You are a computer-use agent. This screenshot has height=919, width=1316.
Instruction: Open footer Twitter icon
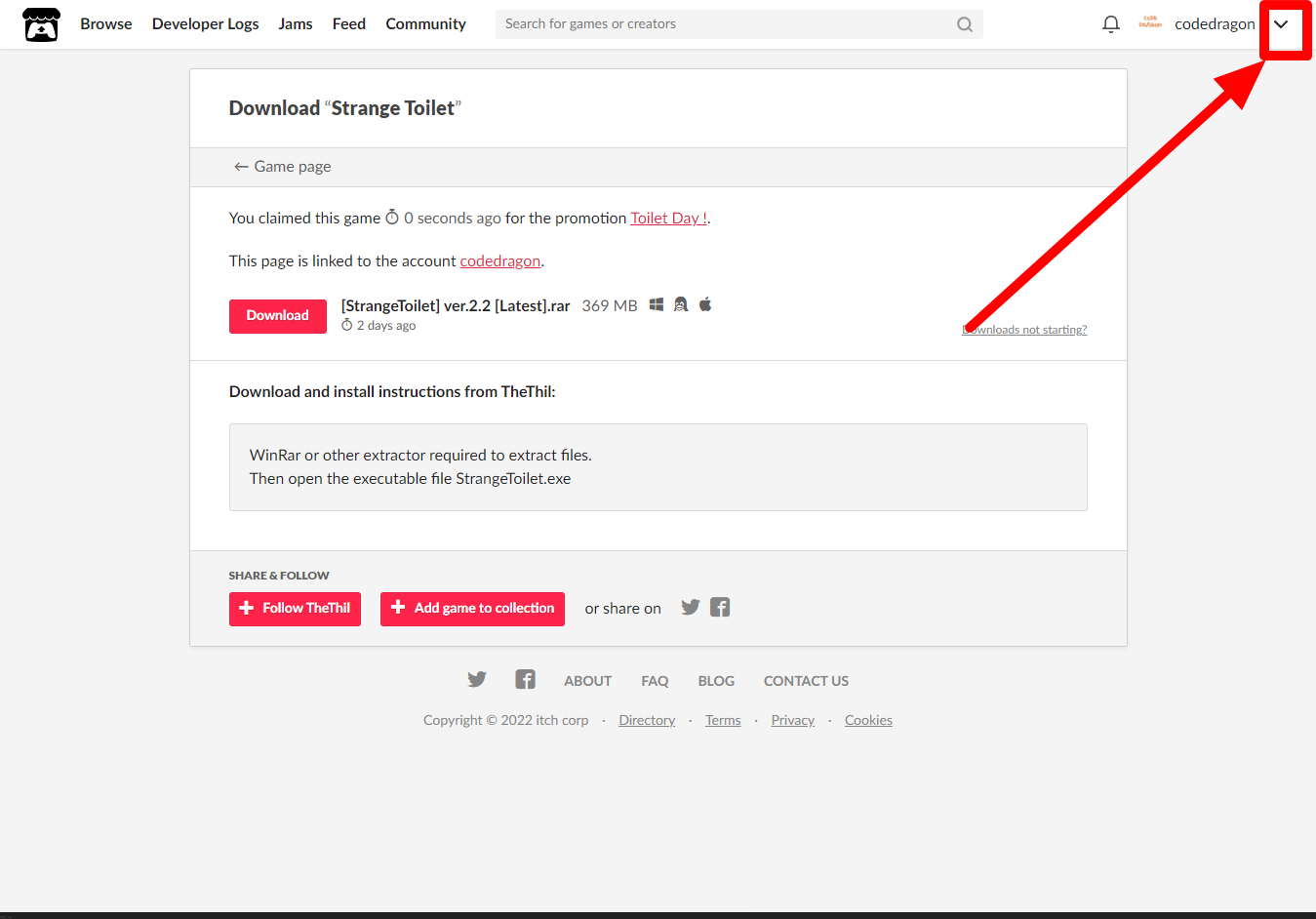pos(477,680)
